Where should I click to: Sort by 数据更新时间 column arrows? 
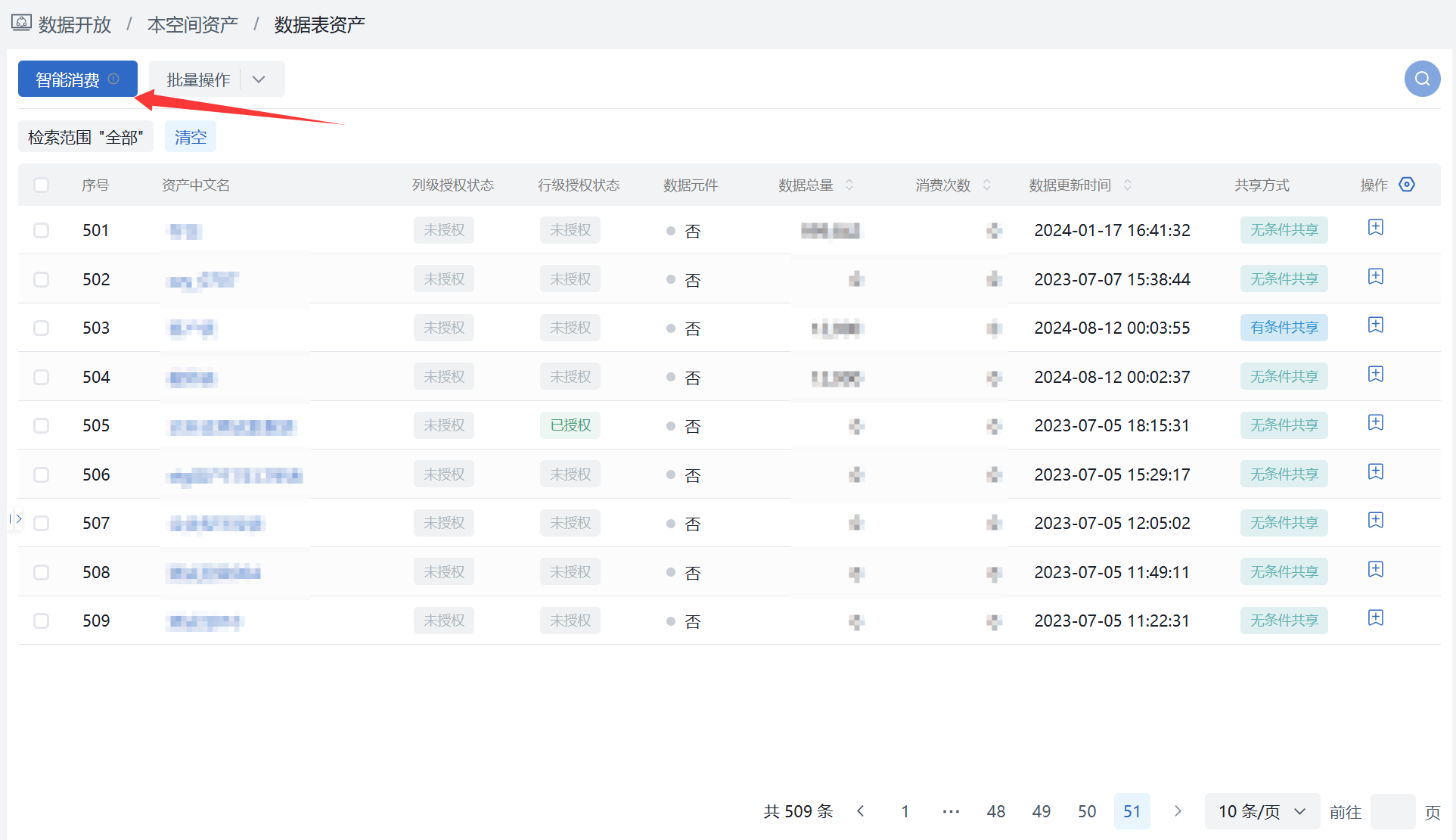[x=1127, y=185]
